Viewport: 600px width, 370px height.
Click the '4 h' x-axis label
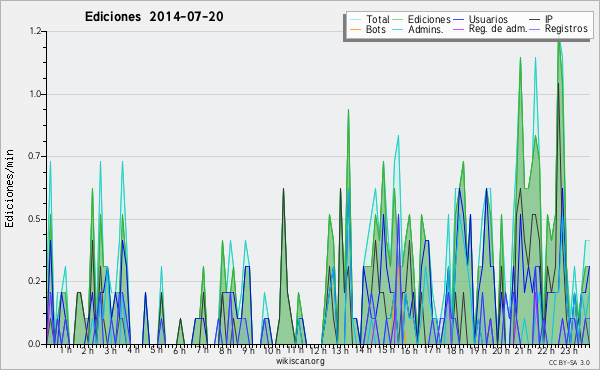click(133, 350)
